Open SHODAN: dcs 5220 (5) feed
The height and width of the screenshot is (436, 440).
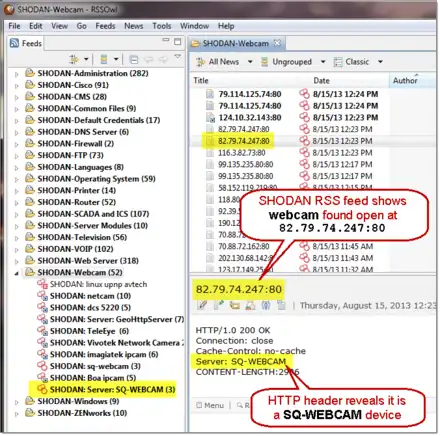tap(90, 308)
